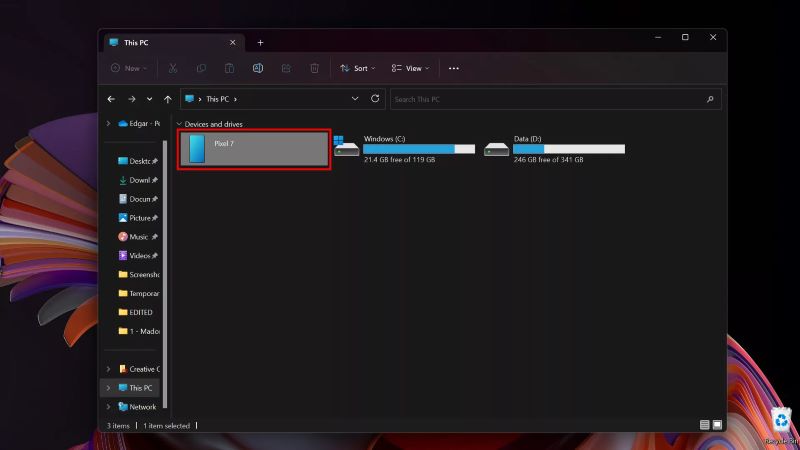Click Windows (C:) storage usage bar
Screen dimensions: 800x450
click(419, 149)
